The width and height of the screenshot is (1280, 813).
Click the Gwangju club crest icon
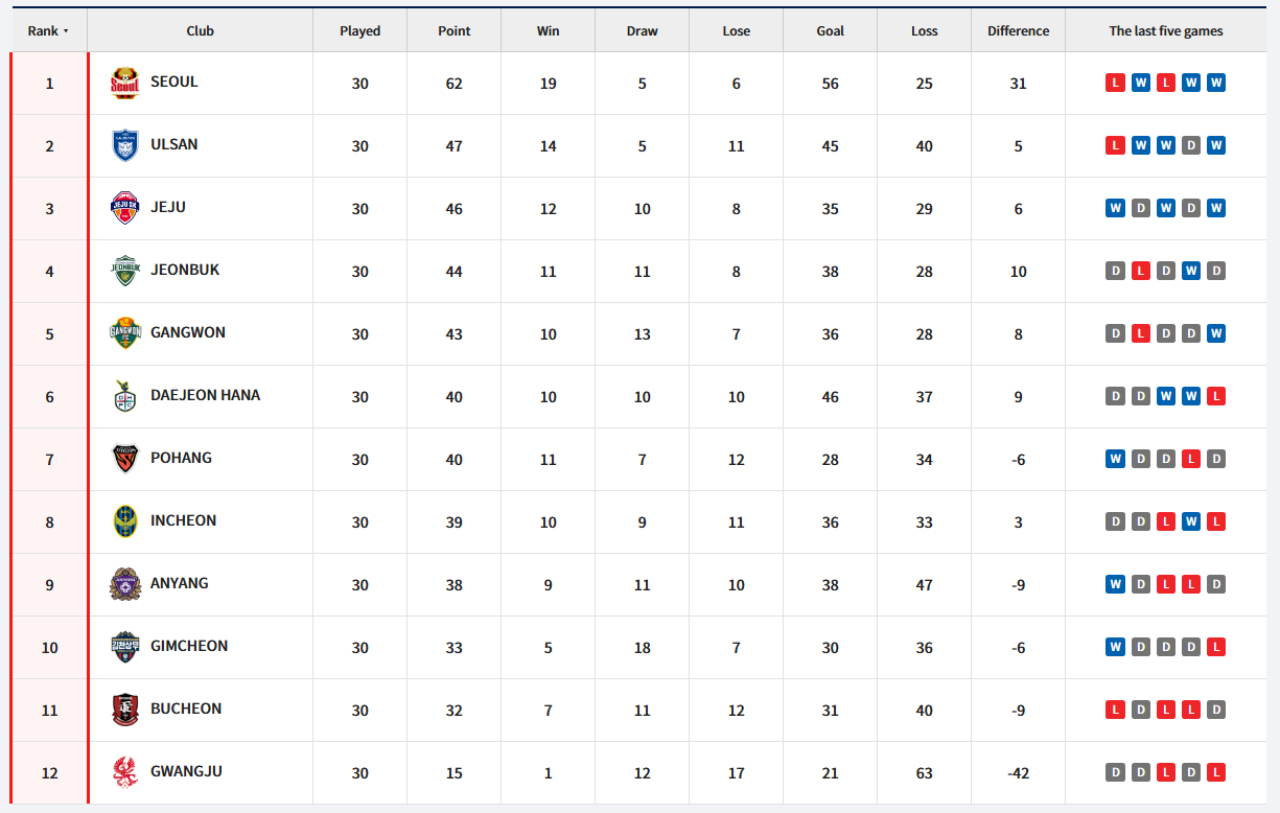[x=125, y=772]
